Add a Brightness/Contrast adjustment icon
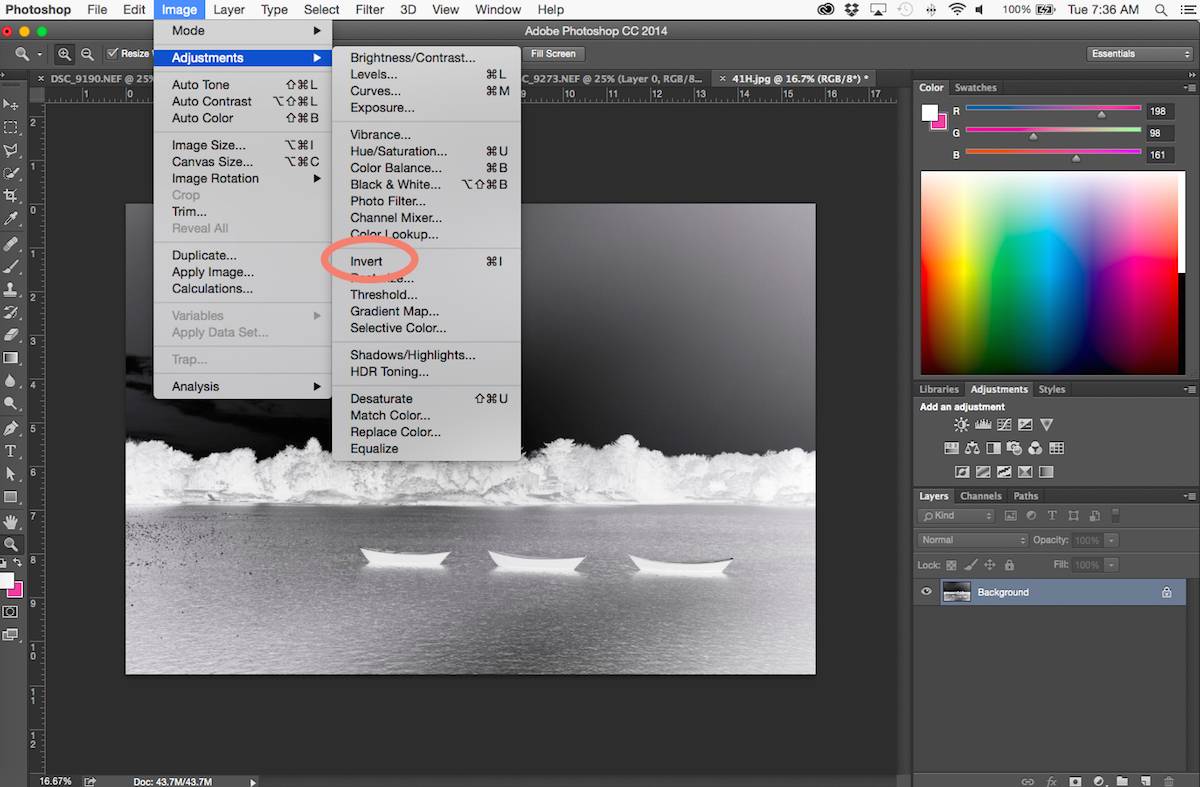 click(x=961, y=425)
